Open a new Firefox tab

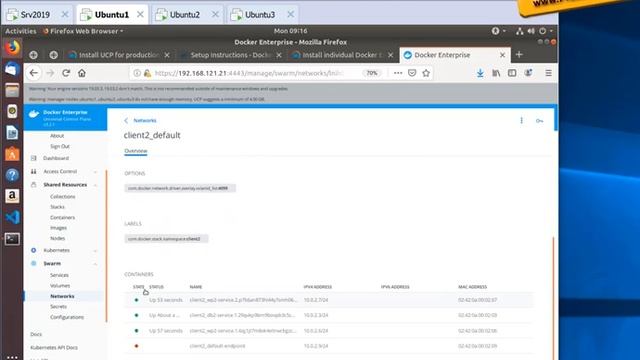point(519,55)
